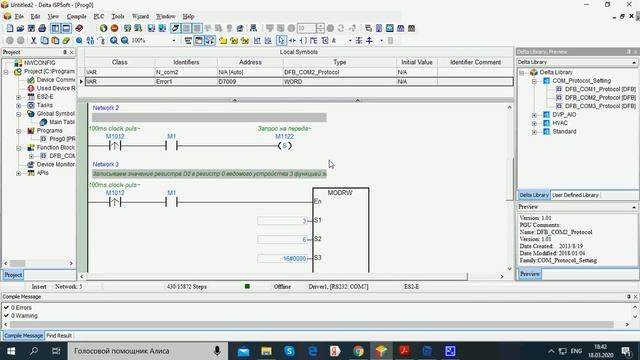Toggle pin on Delta Library Preview panel
Image resolution: width=640 pixels, height=360 pixels.
pyautogui.click(x=629, y=52)
